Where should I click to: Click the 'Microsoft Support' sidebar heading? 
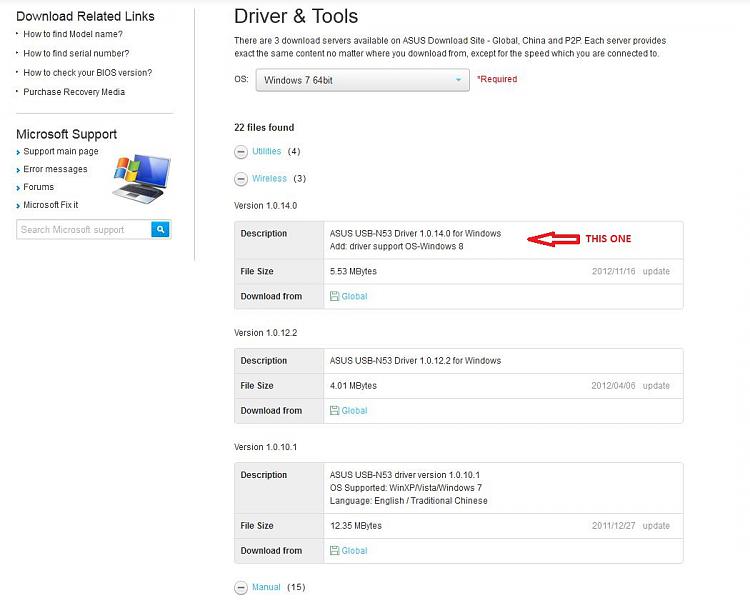(66, 134)
